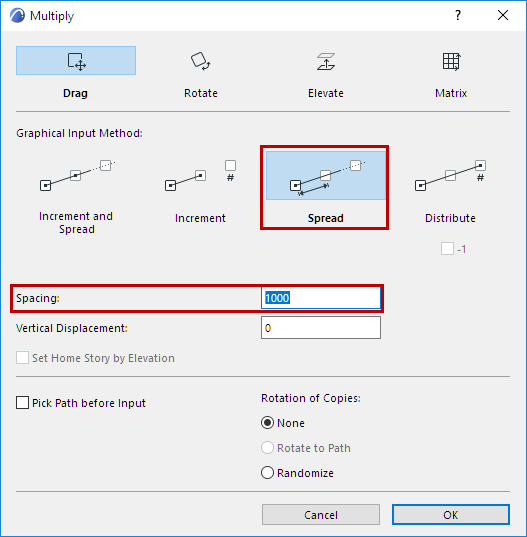Select Randomize rotation of copies

(x=267, y=473)
